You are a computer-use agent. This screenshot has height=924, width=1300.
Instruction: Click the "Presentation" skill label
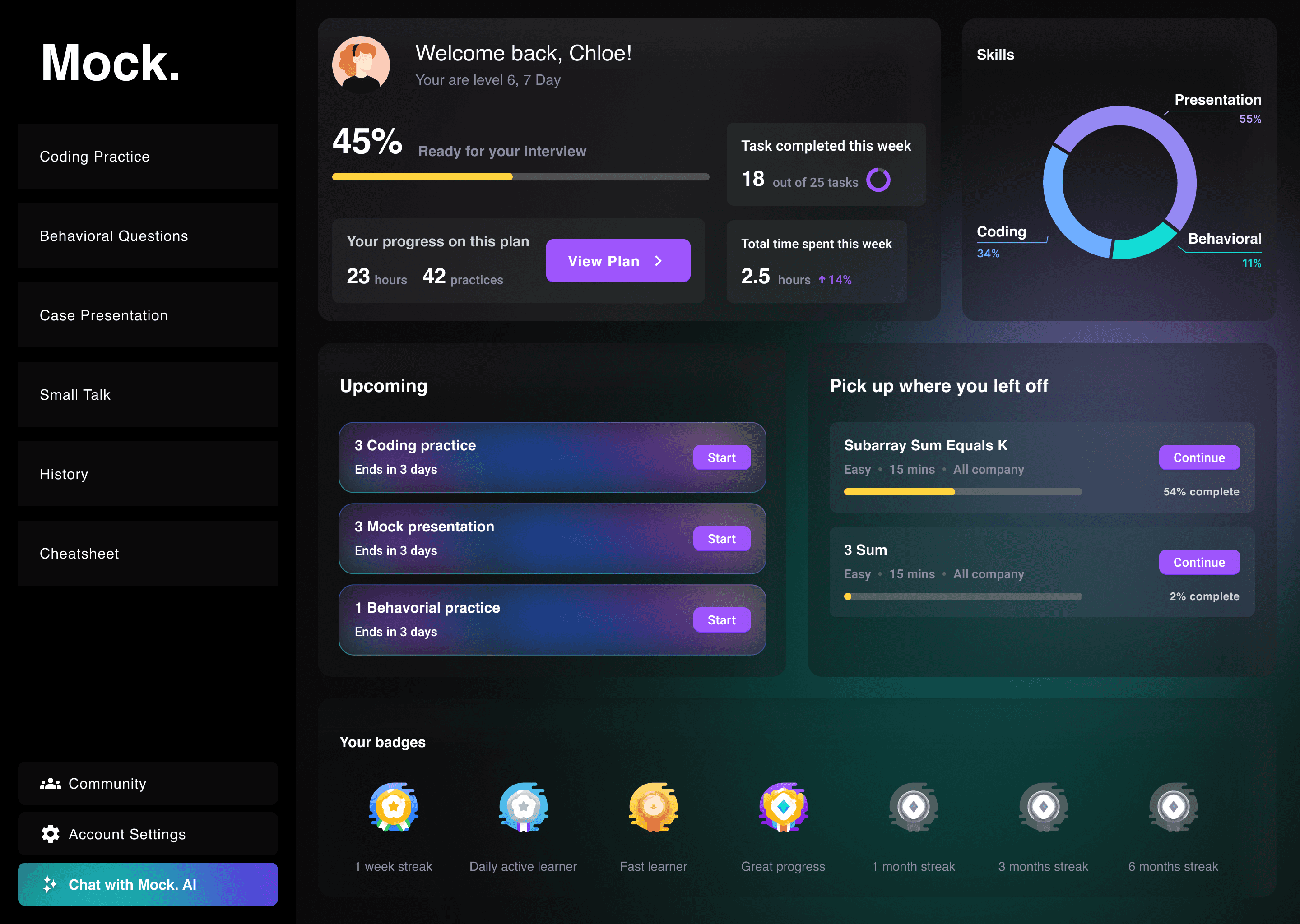[x=1218, y=100]
